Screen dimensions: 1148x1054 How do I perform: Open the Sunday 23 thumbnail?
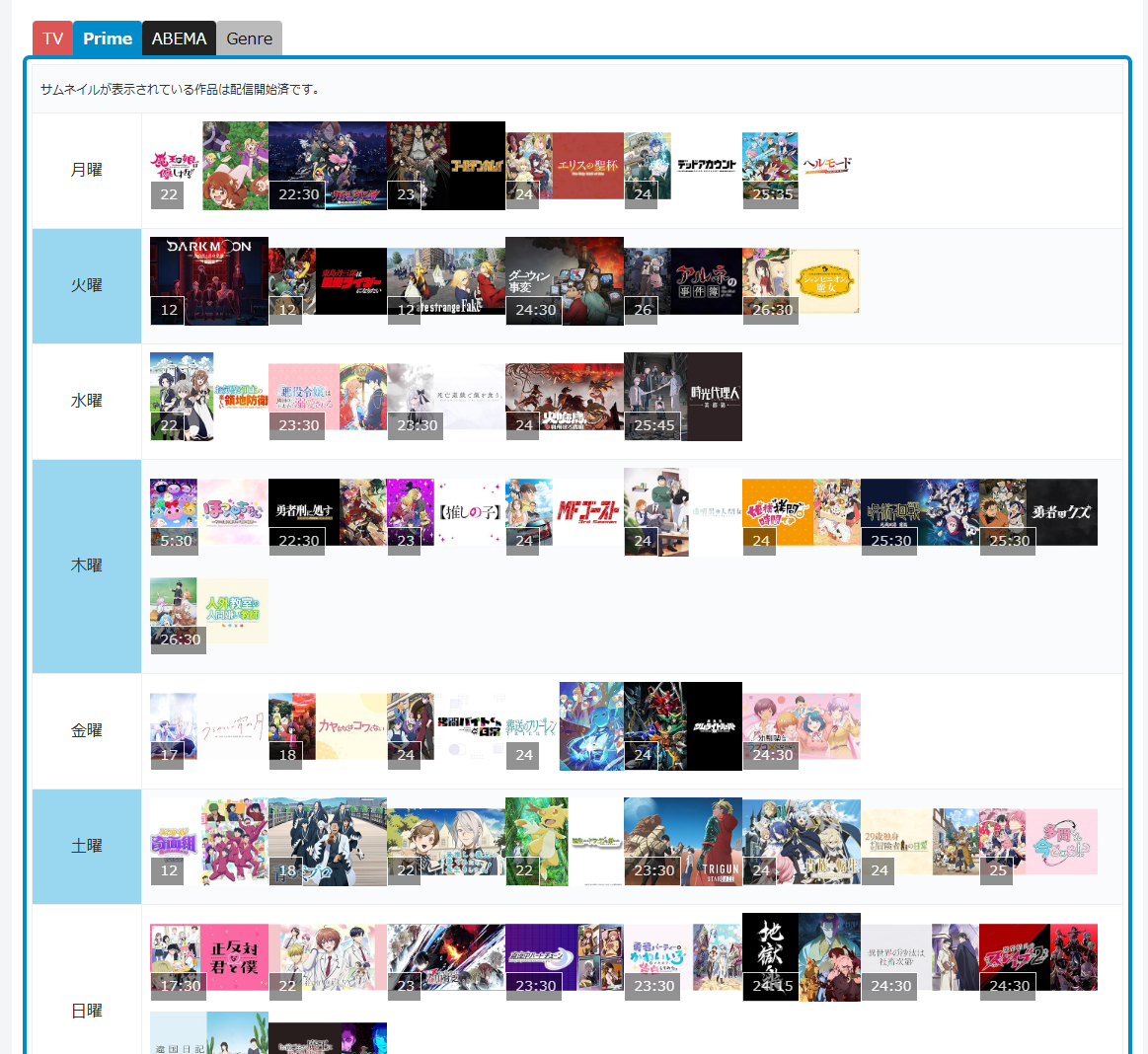[x=446, y=957]
